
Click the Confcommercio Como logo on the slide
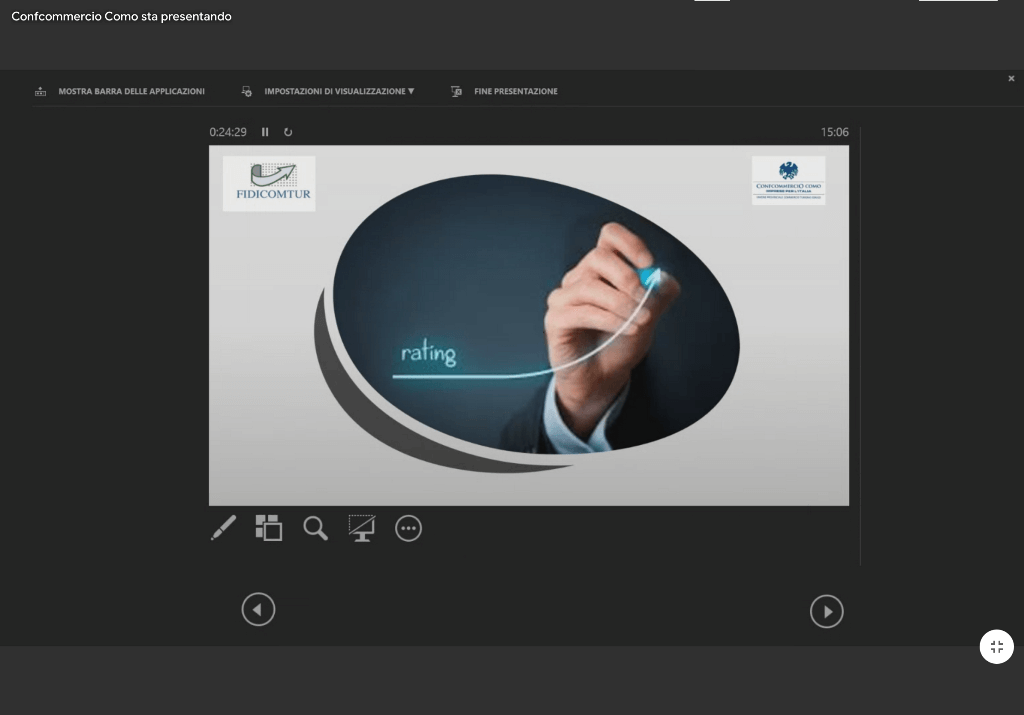pos(788,180)
